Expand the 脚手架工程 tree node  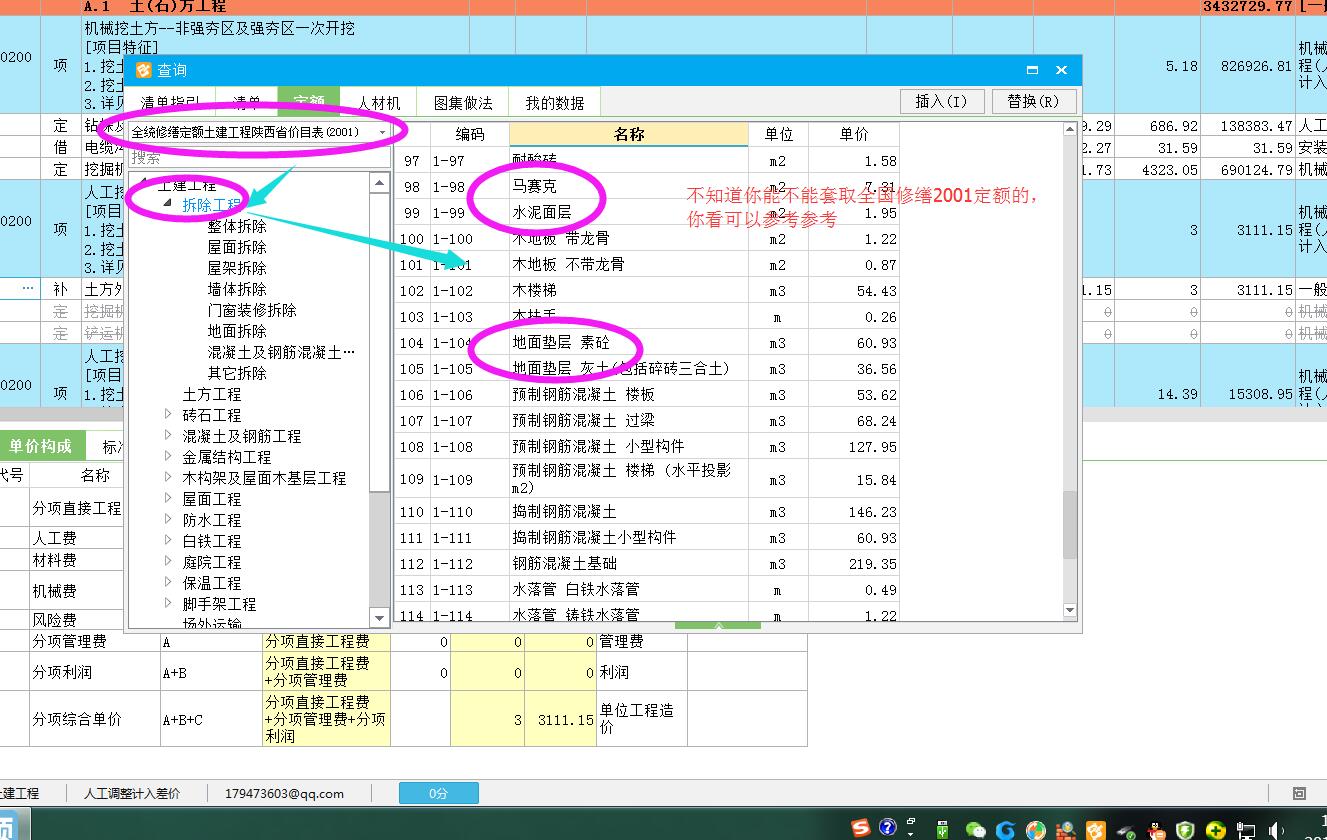point(167,604)
